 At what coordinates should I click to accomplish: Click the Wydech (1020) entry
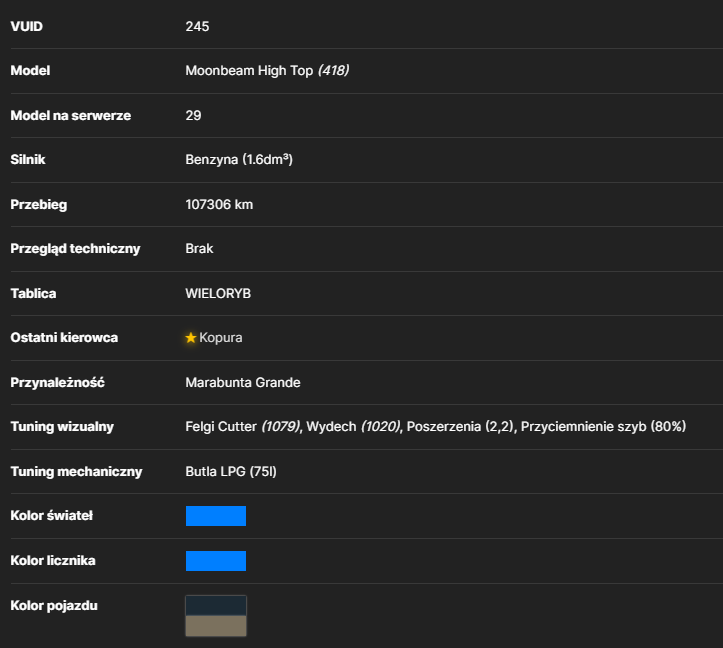pyautogui.click(x=354, y=427)
